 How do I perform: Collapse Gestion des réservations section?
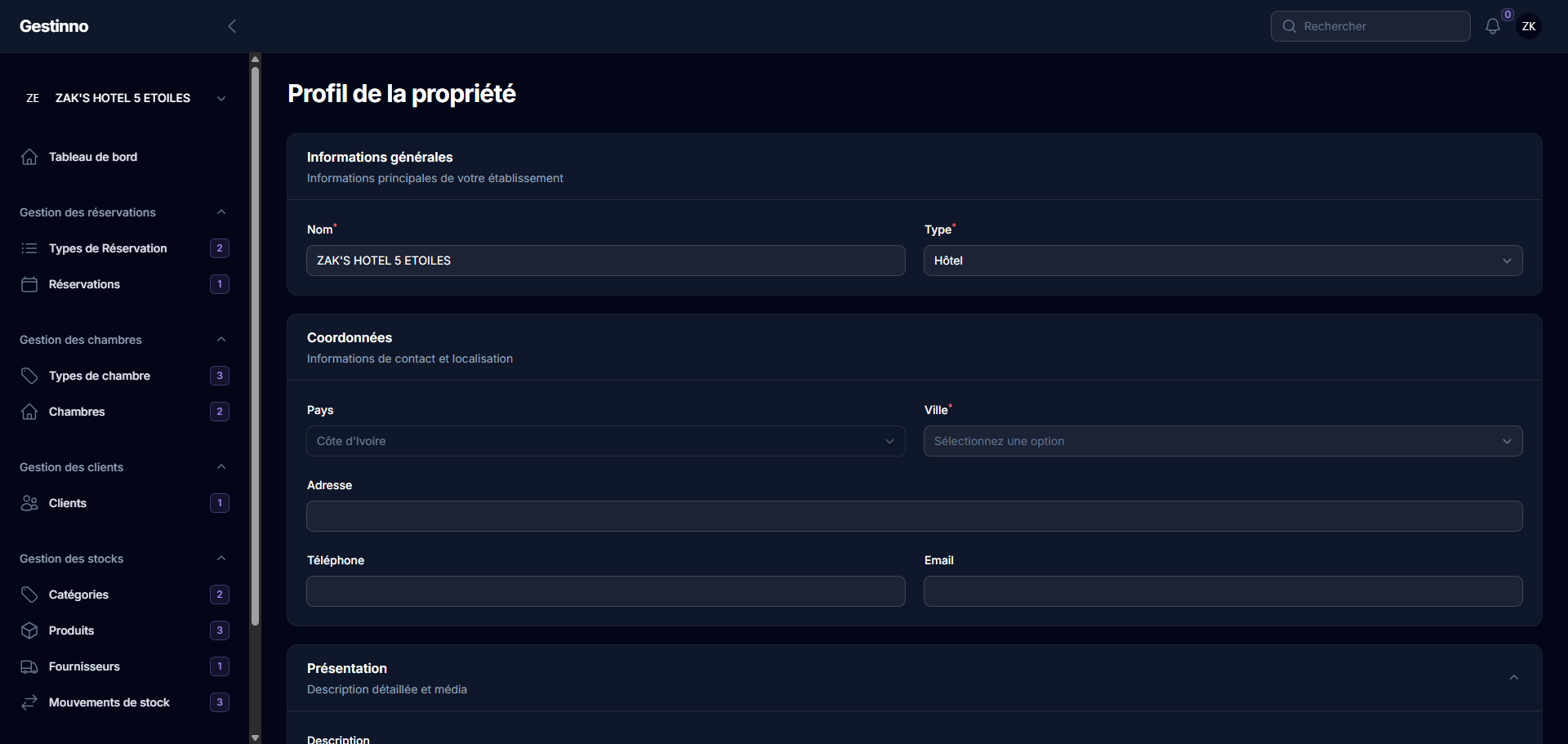click(221, 212)
